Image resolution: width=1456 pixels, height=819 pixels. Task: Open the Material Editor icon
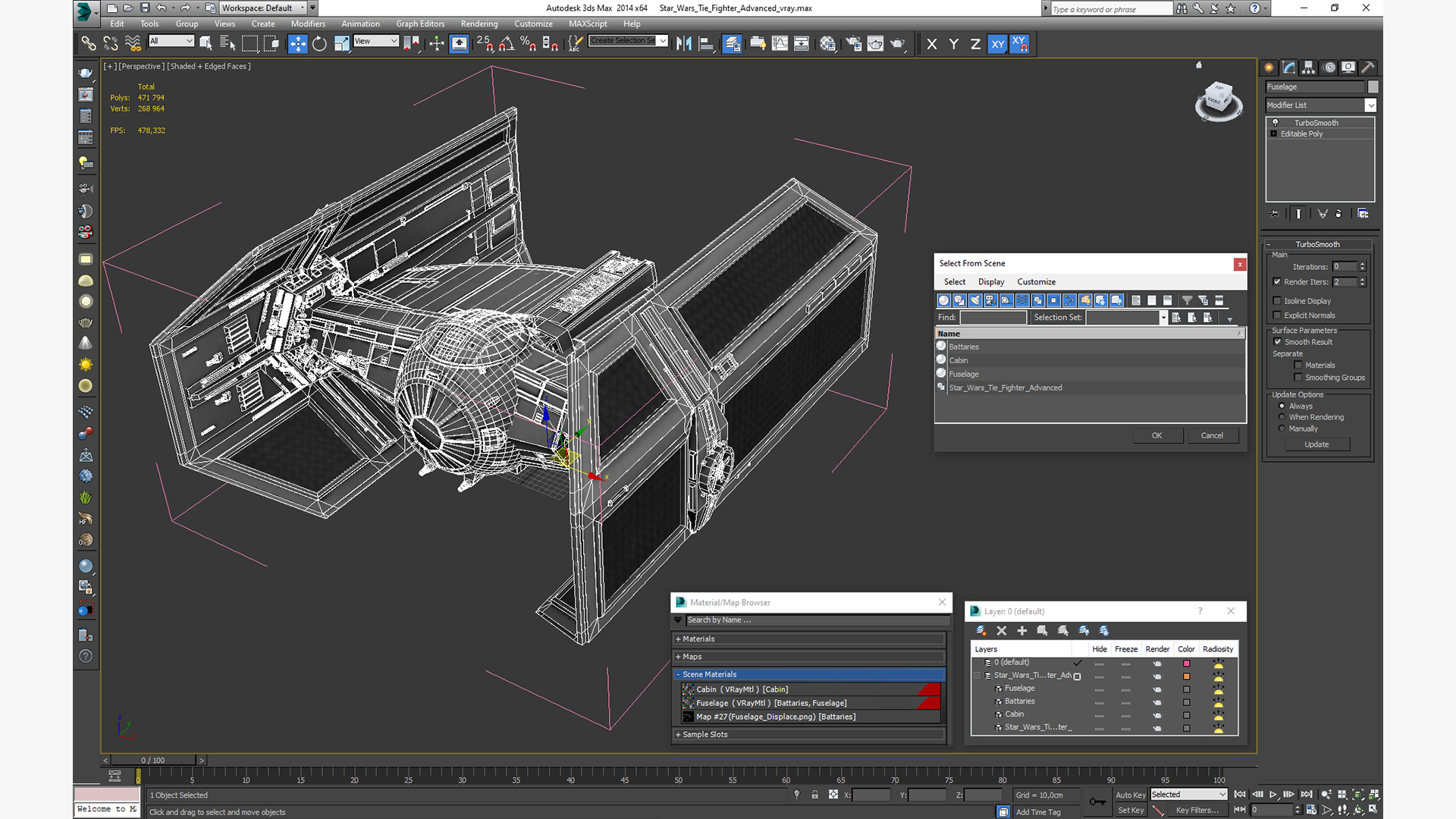pos(827,44)
